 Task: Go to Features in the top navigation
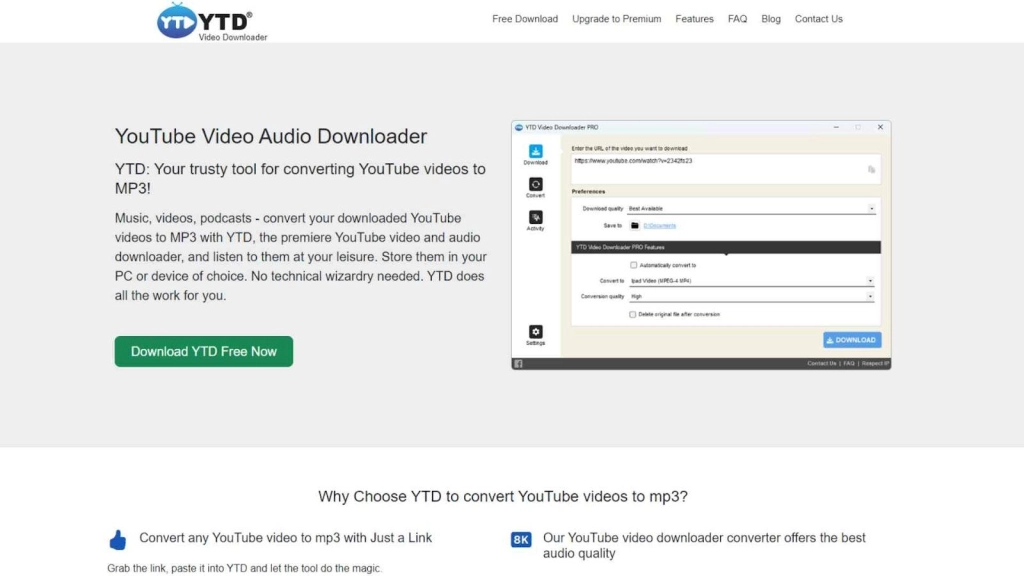point(694,19)
